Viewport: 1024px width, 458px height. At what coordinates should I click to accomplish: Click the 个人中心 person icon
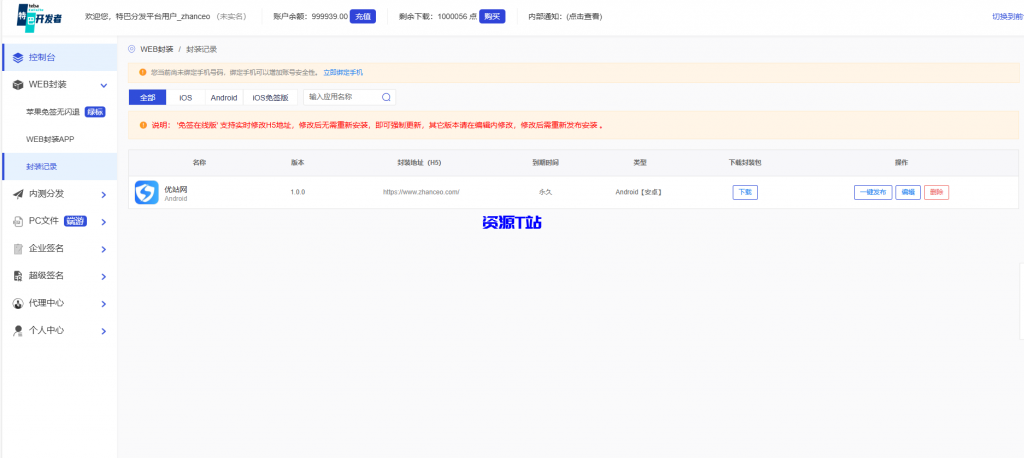[18, 331]
